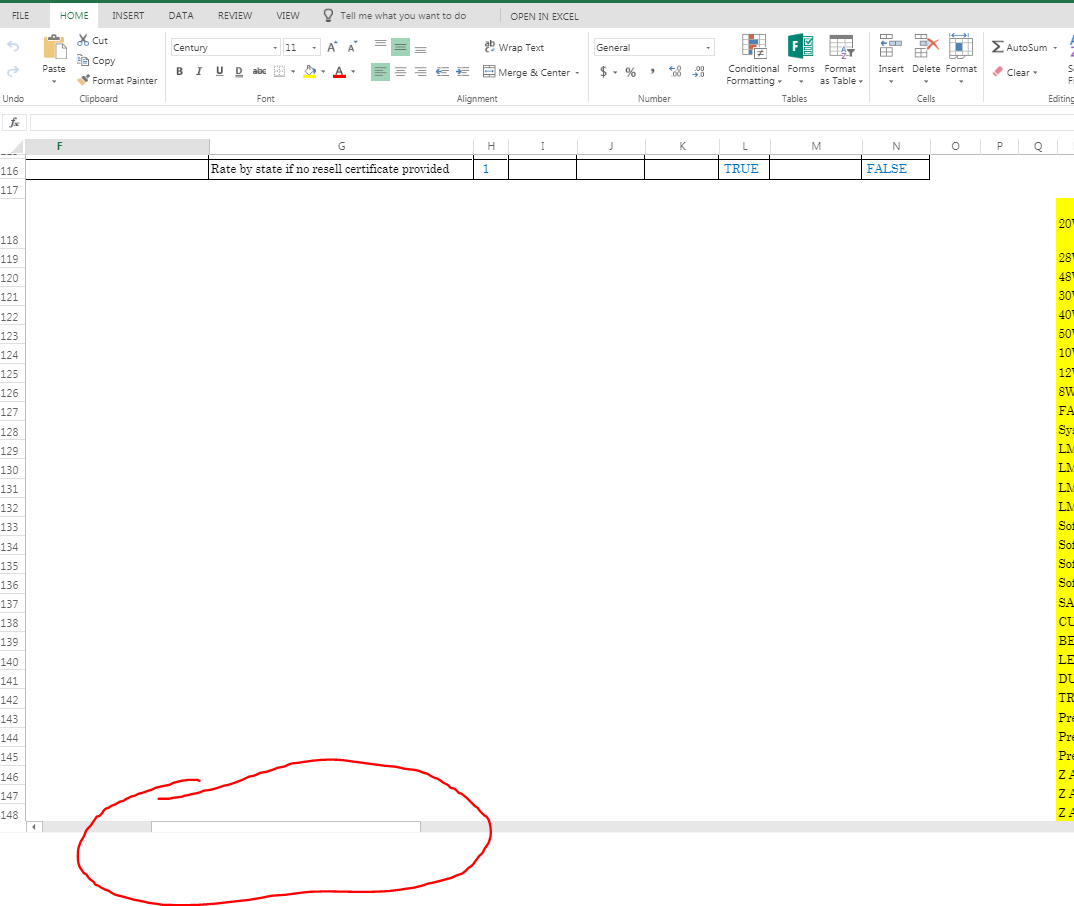Click the fx insert function icon
Viewport: 1074px width, 906px height.
(14, 123)
